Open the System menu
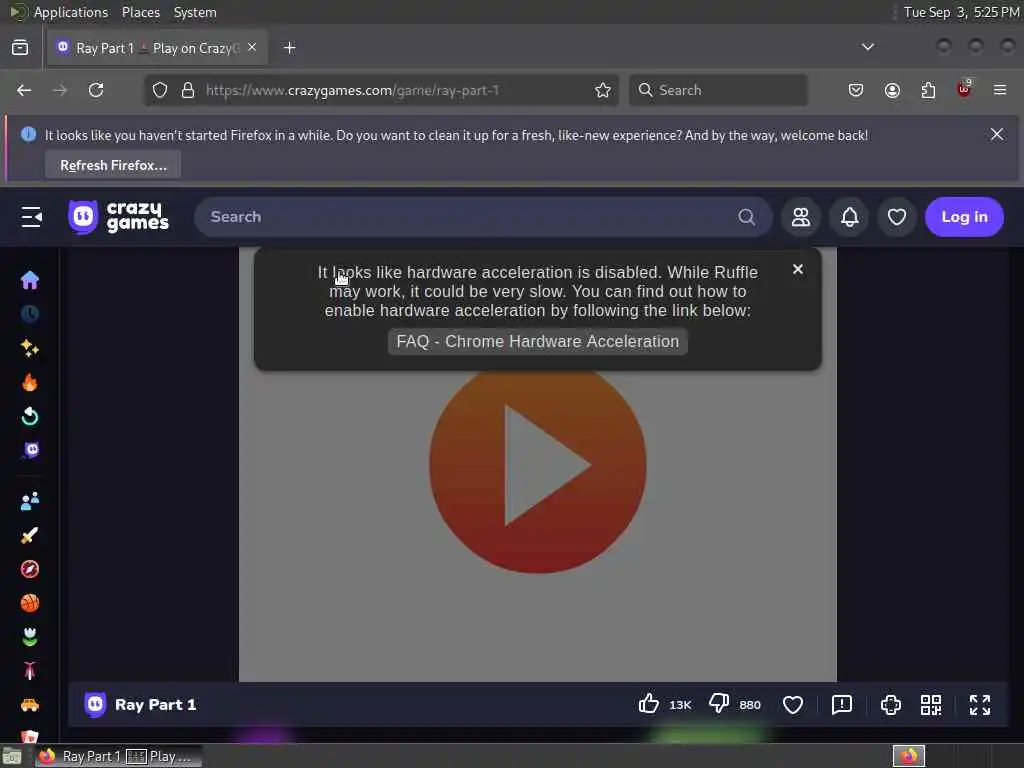 coord(195,12)
